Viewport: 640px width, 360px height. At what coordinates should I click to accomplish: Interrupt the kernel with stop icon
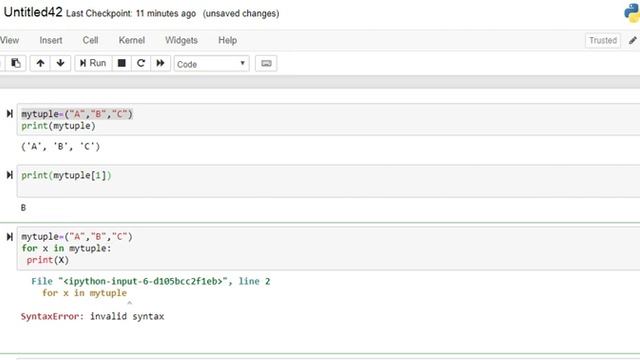122,63
